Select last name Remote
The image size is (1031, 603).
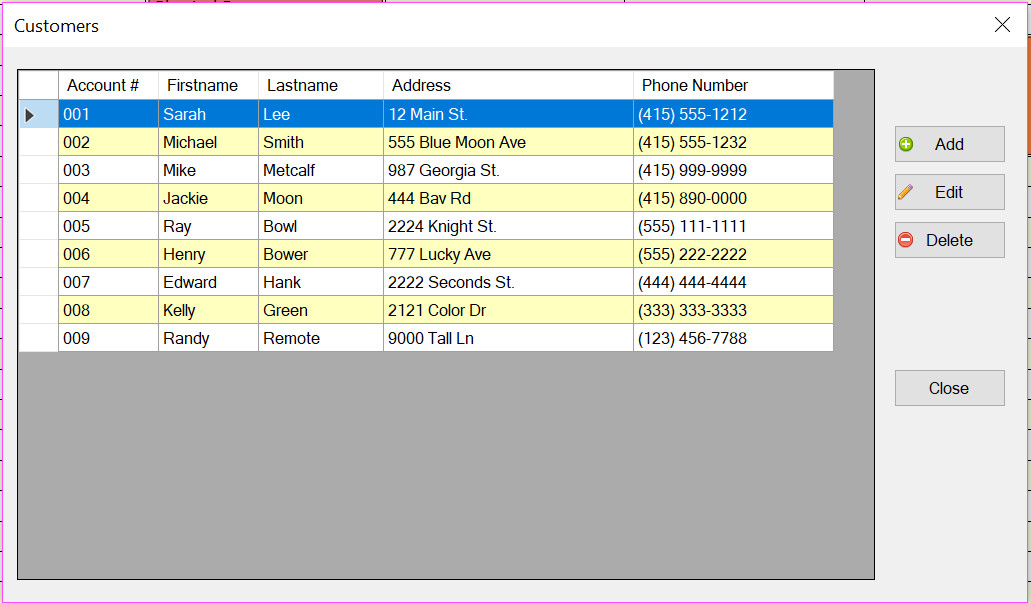click(321, 338)
